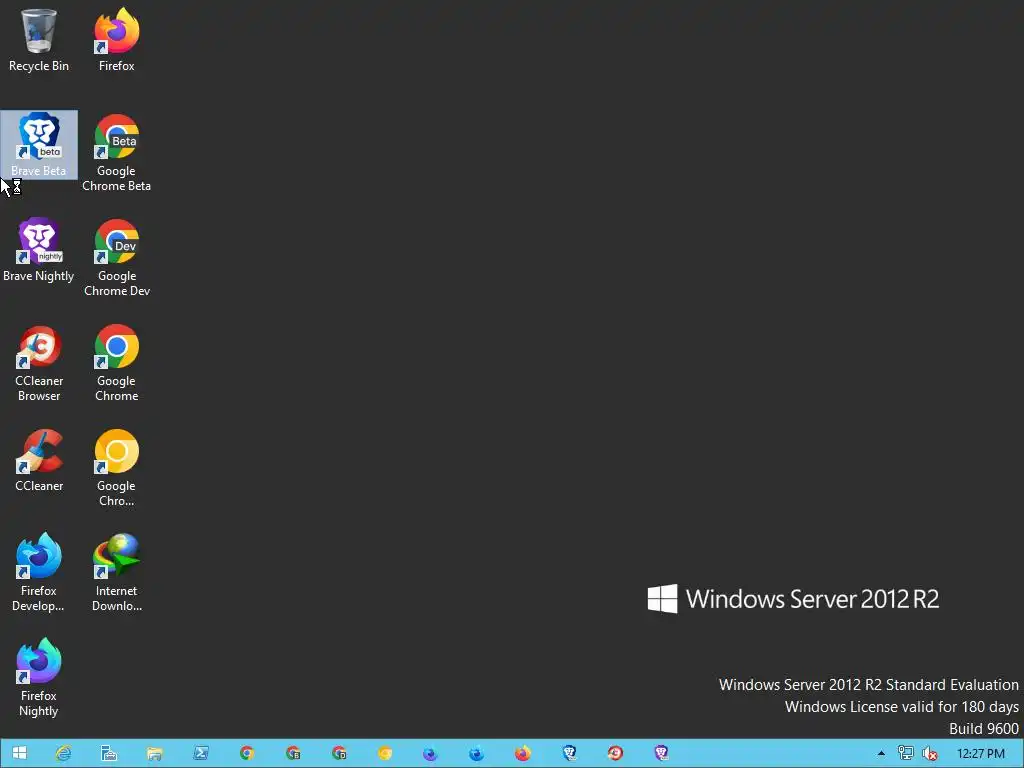Open the network status tray icon

click(x=905, y=754)
